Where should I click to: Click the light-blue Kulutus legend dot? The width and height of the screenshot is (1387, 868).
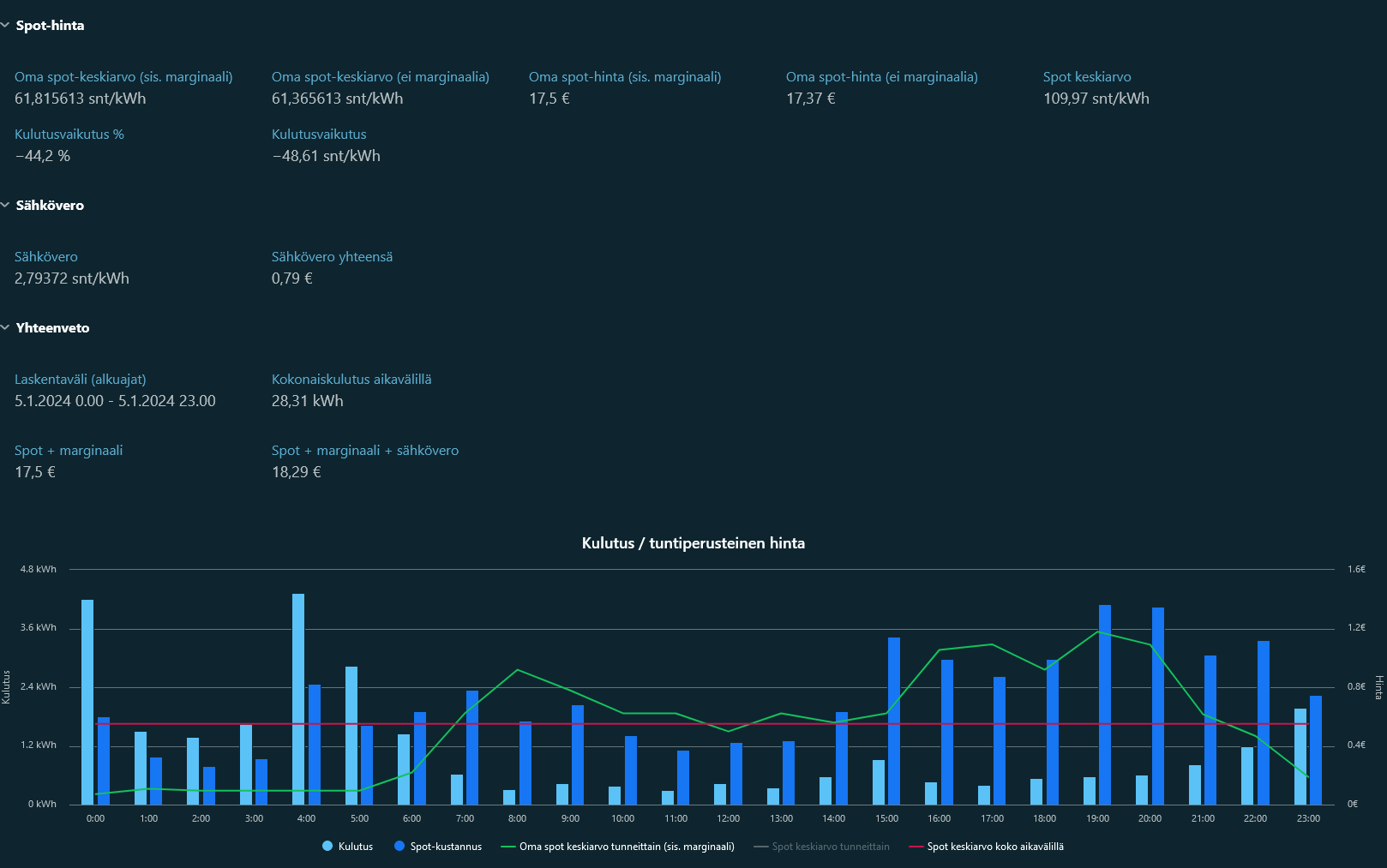327,847
